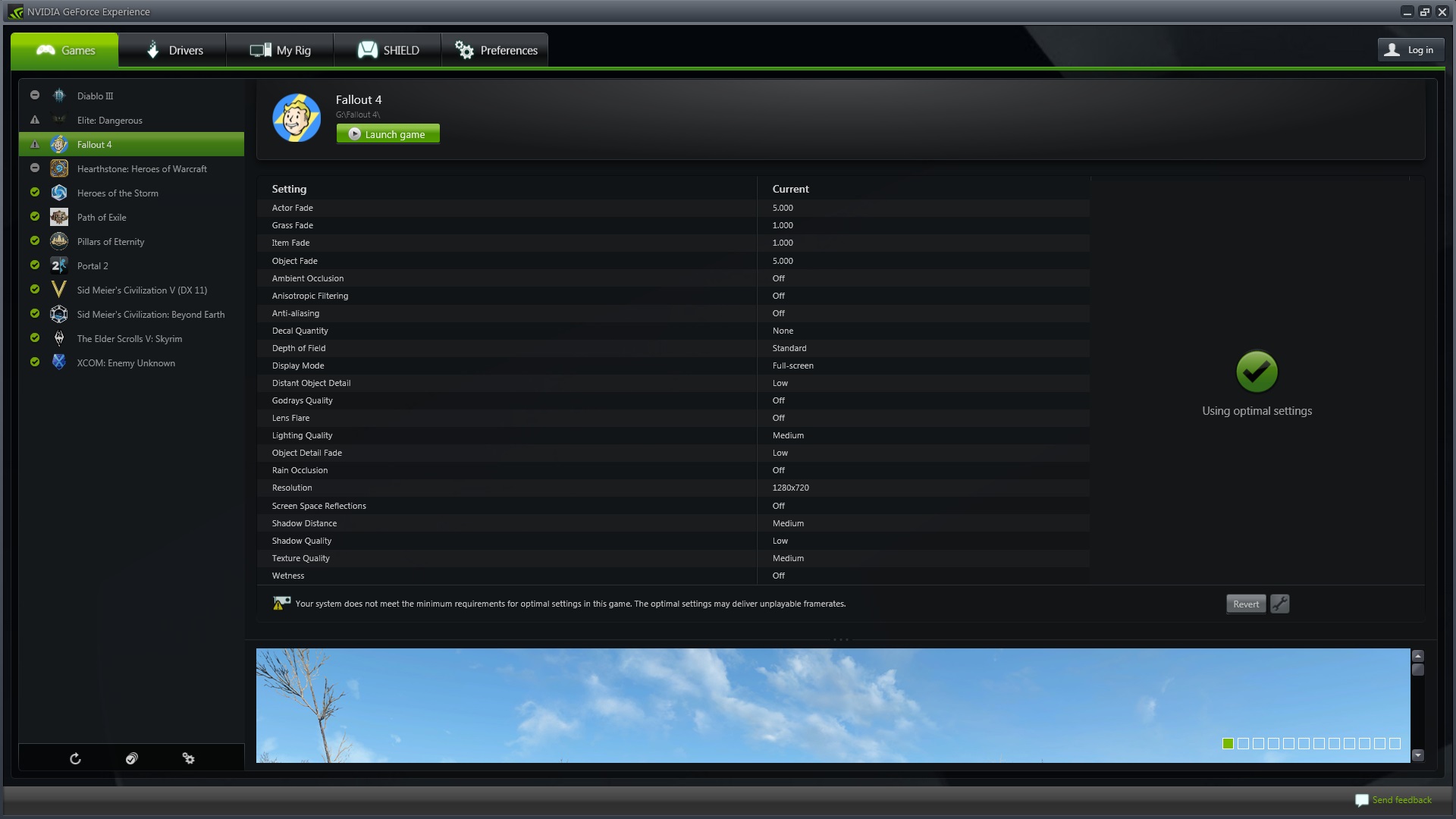Image resolution: width=1456 pixels, height=819 pixels.
Task: Click the warning icon beside system requirements message
Action: [281, 603]
